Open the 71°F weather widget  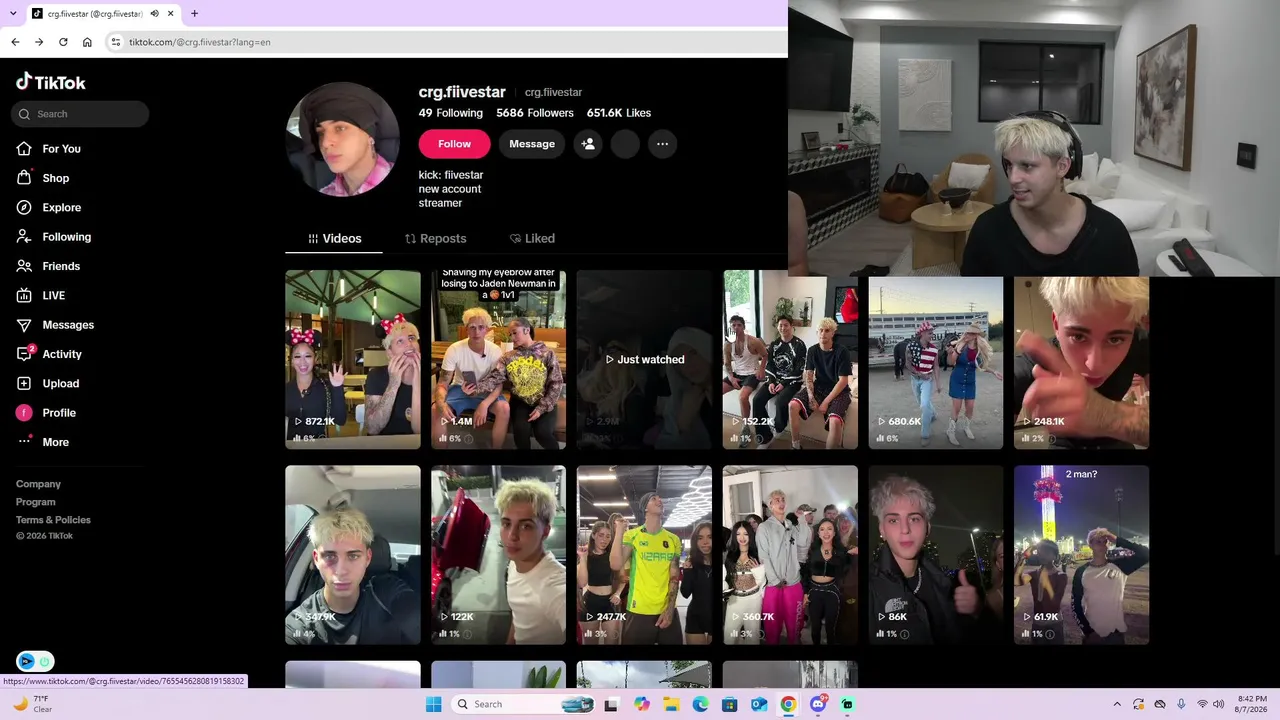coord(32,704)
